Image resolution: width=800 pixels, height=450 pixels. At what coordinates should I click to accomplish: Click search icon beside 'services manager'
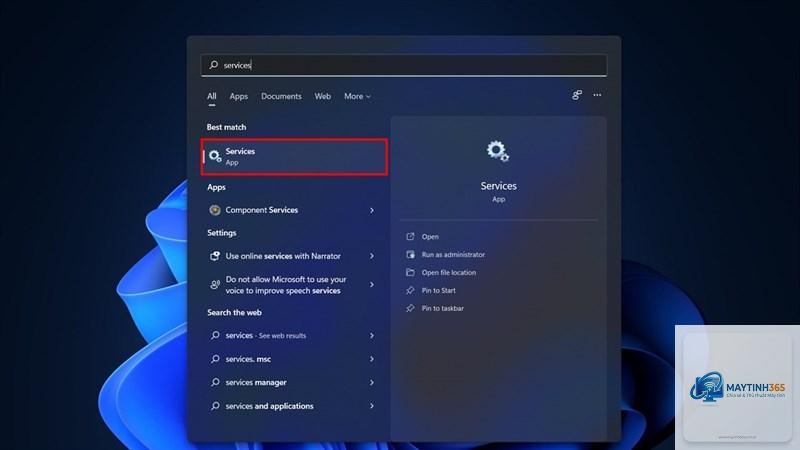pos(215,382)
